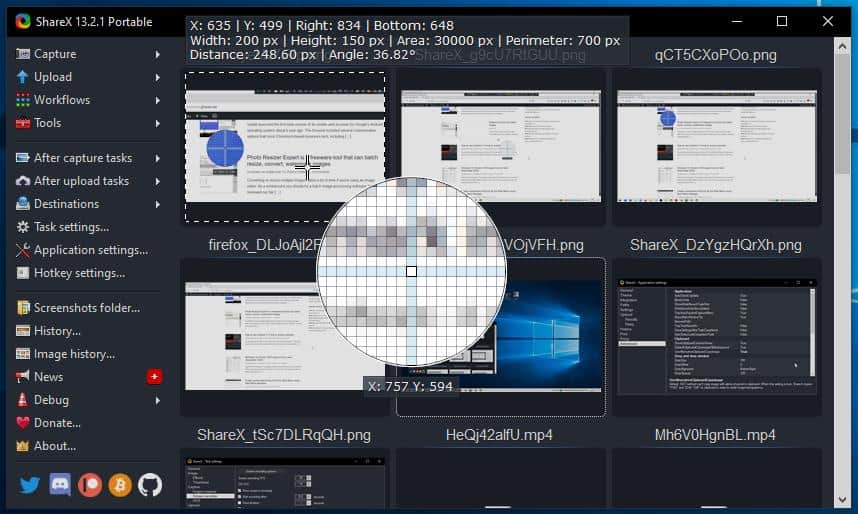Expand the Destinations submenu arrow
Image resolution: width=858 pixels, height=514 pixels.
tap(158, 204)
